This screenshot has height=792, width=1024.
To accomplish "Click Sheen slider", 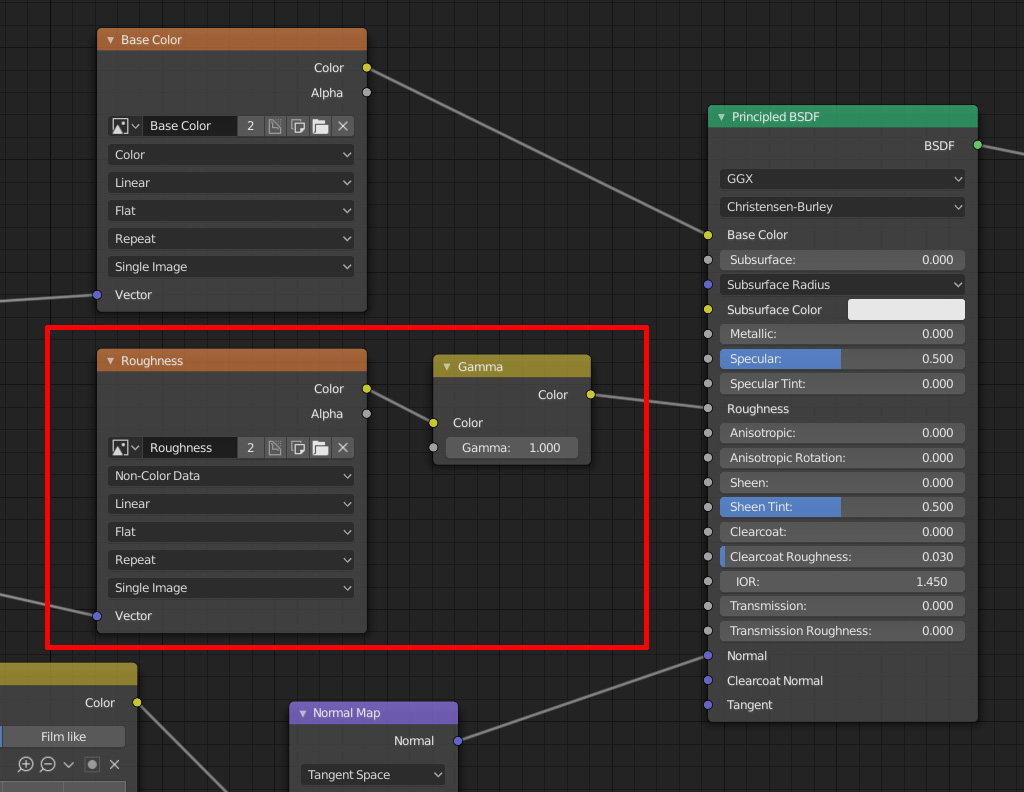I will pyautogui.click(x=842, y=483).
